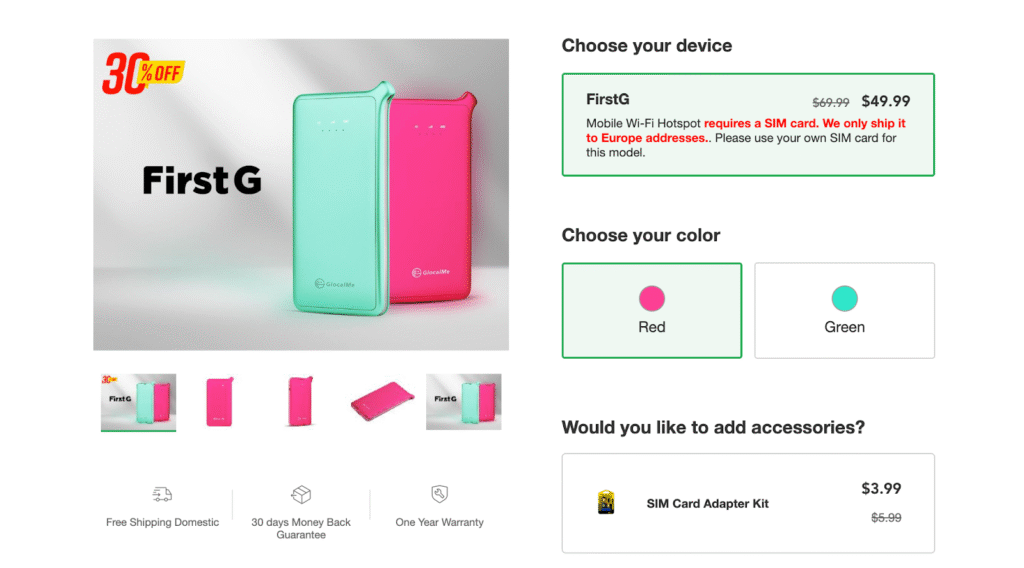Viewport: 1024px width, 568px height.
Task: Show the front-view pink device thumbnail
Action: click(x=219, y=402)
